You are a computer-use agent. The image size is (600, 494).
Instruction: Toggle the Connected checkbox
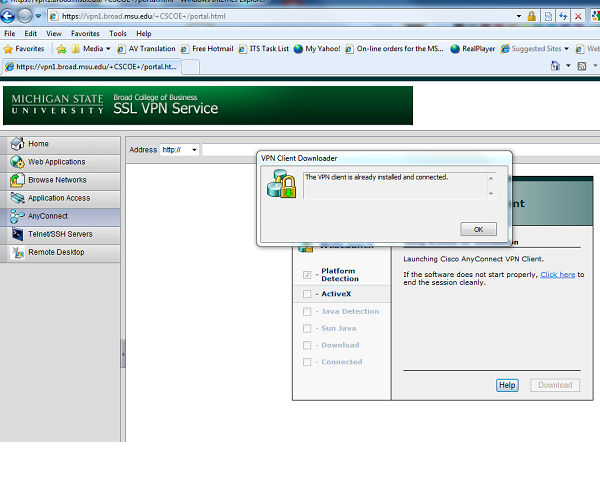pyautogui.click(x=307, y=362)
